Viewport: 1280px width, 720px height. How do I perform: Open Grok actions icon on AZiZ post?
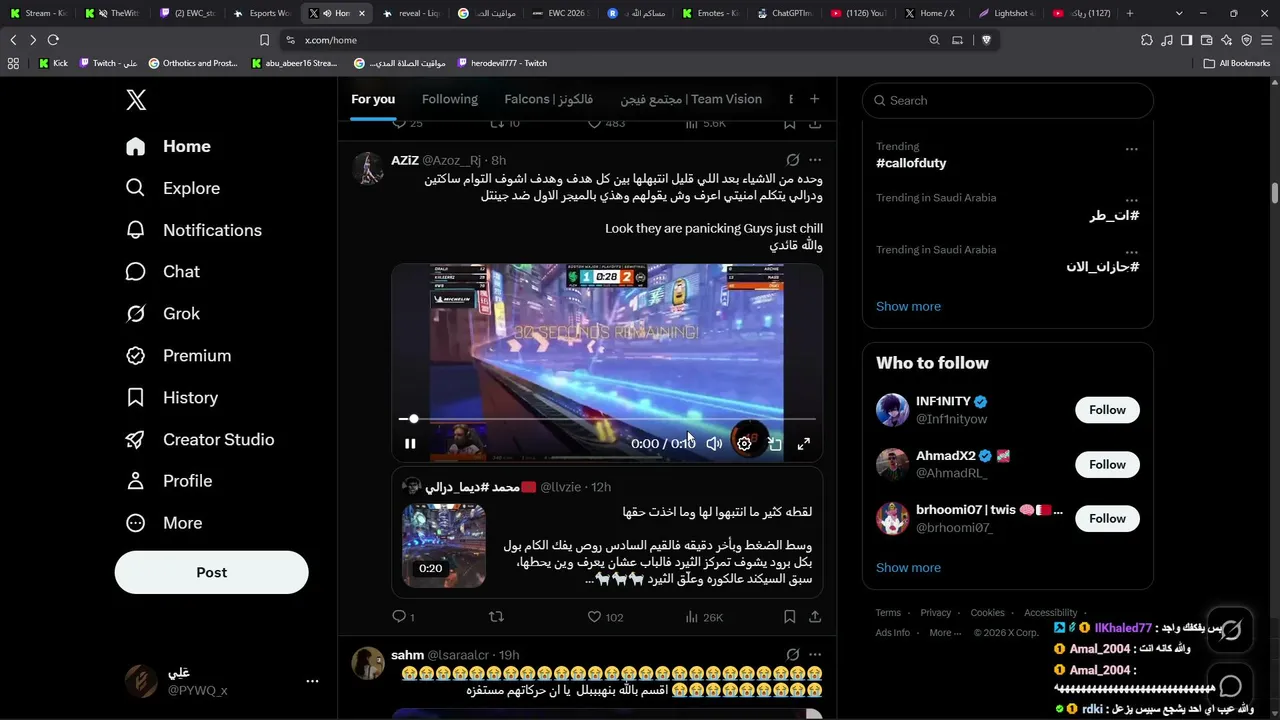(x=792, y=160)
